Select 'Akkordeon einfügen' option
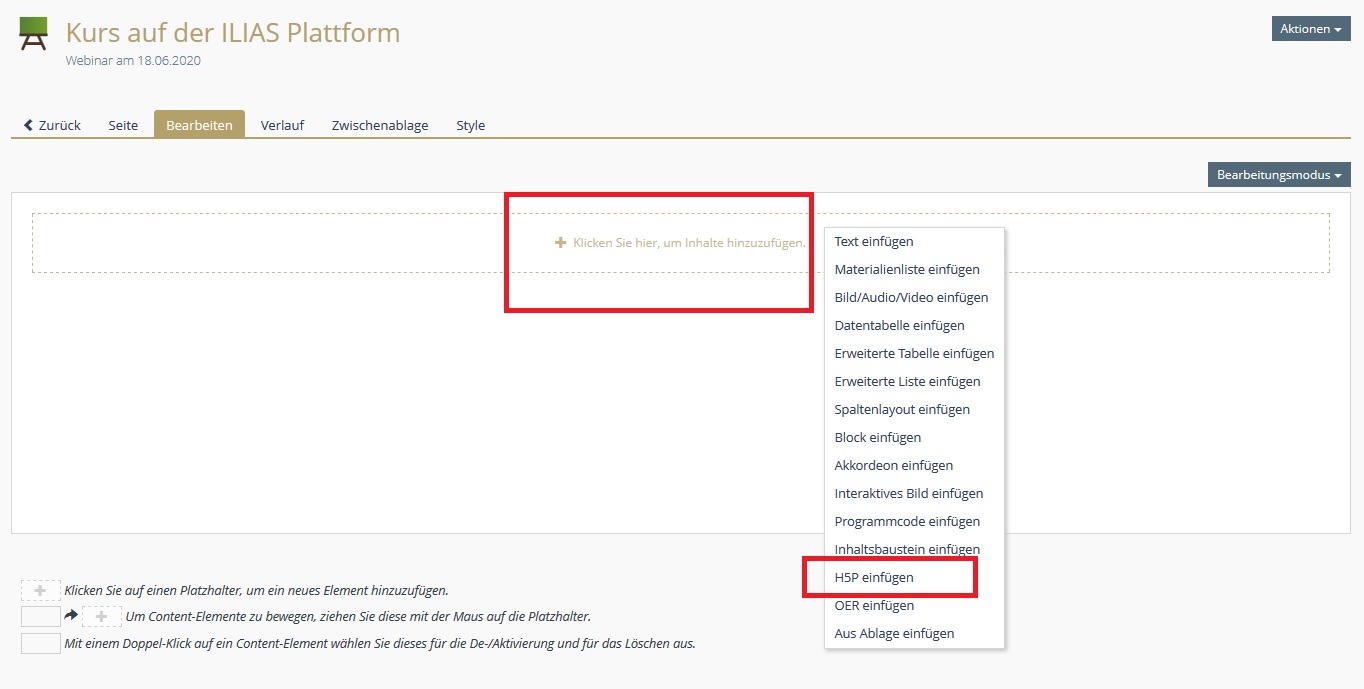This screenshot has height=689, width=1364. 893,465
